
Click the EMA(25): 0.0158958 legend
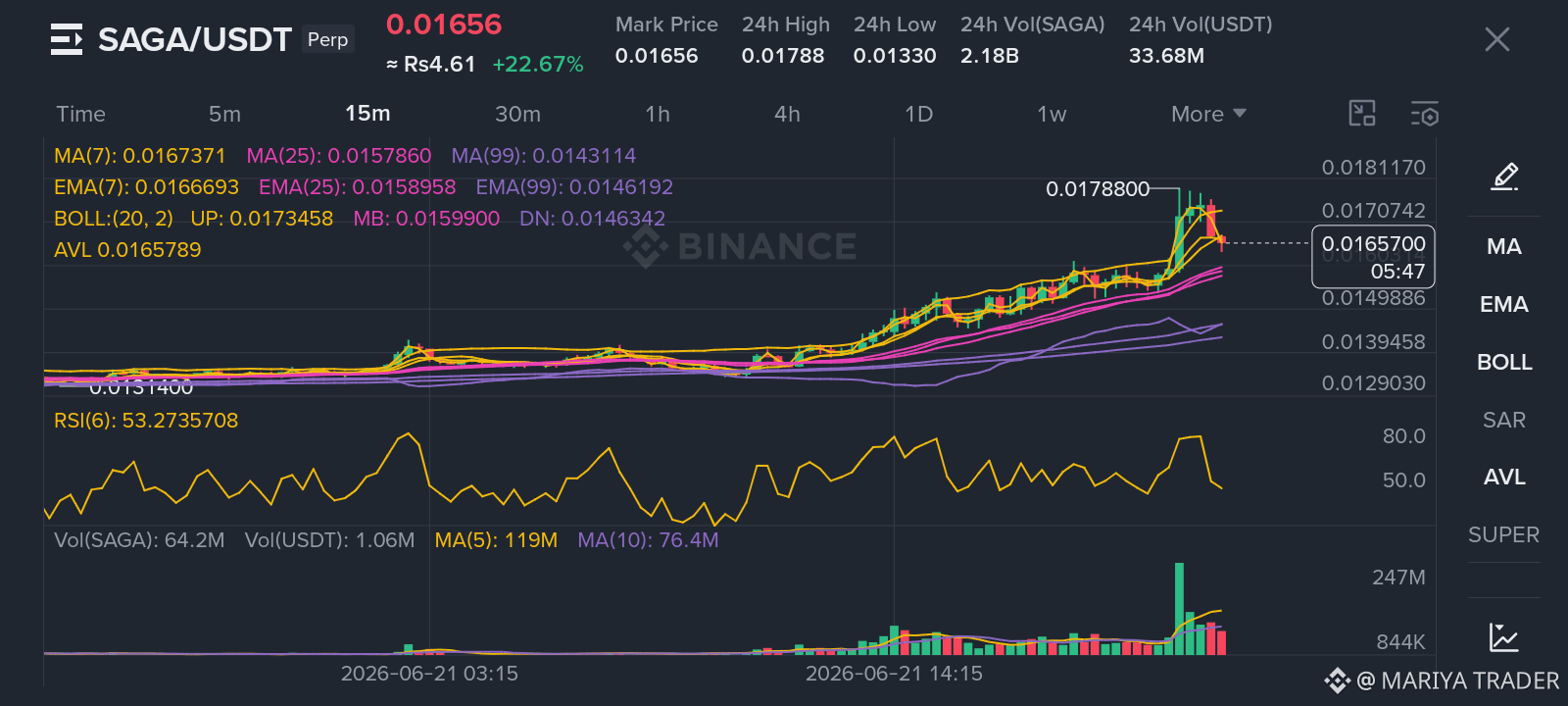tap(358, 187)
